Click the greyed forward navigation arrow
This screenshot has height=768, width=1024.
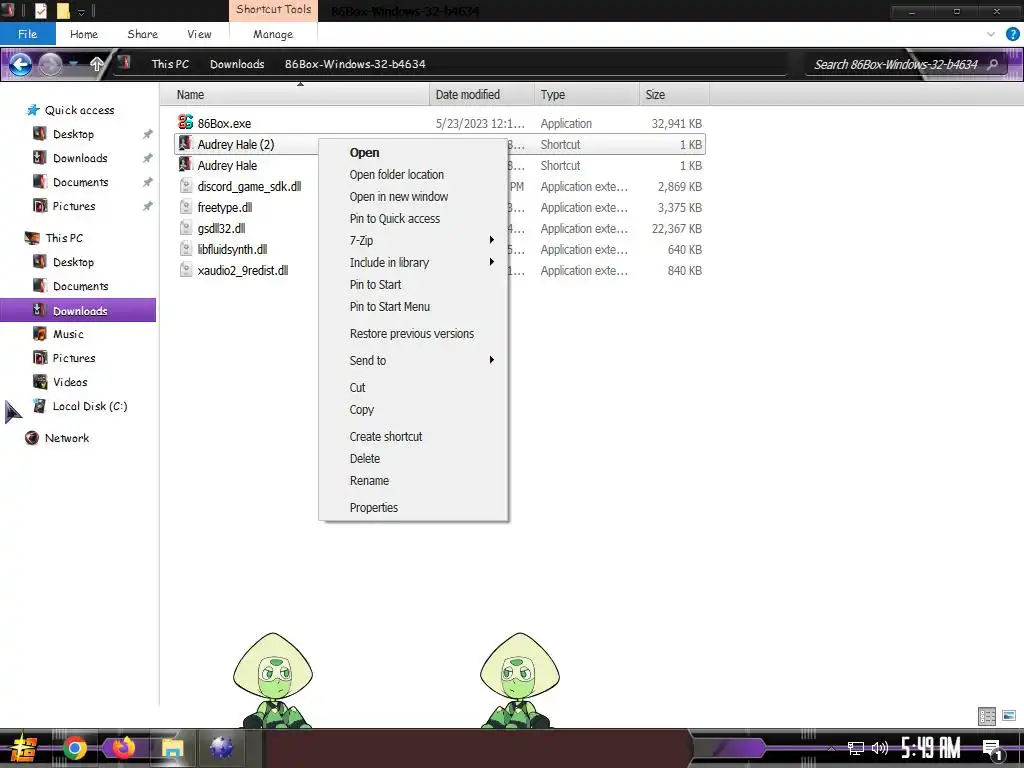point(50,64)
